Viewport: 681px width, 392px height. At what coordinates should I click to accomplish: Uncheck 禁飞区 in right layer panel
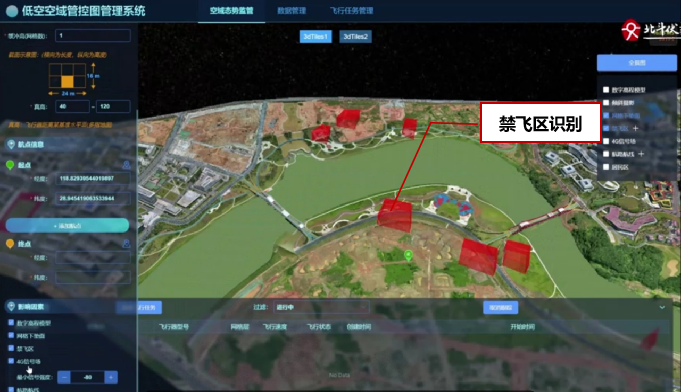click(x=606, y=128)
